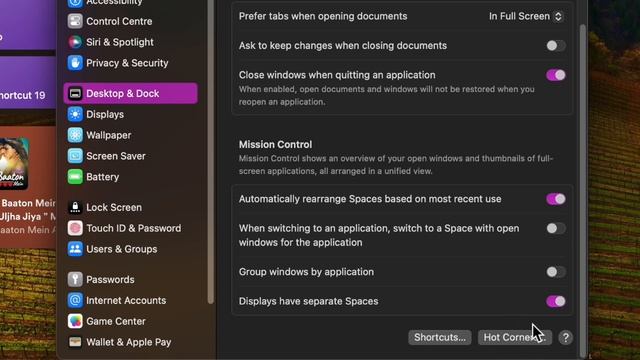Disable Close windows when quitting an application

556,75
